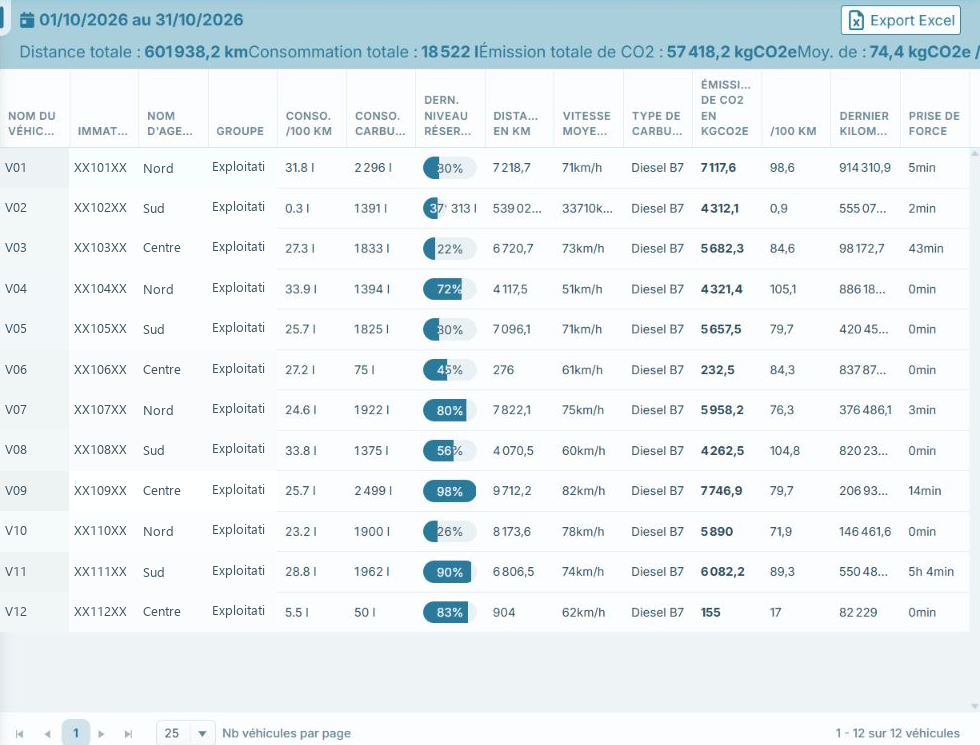Go to next page arrow

[x=101, y=734]
